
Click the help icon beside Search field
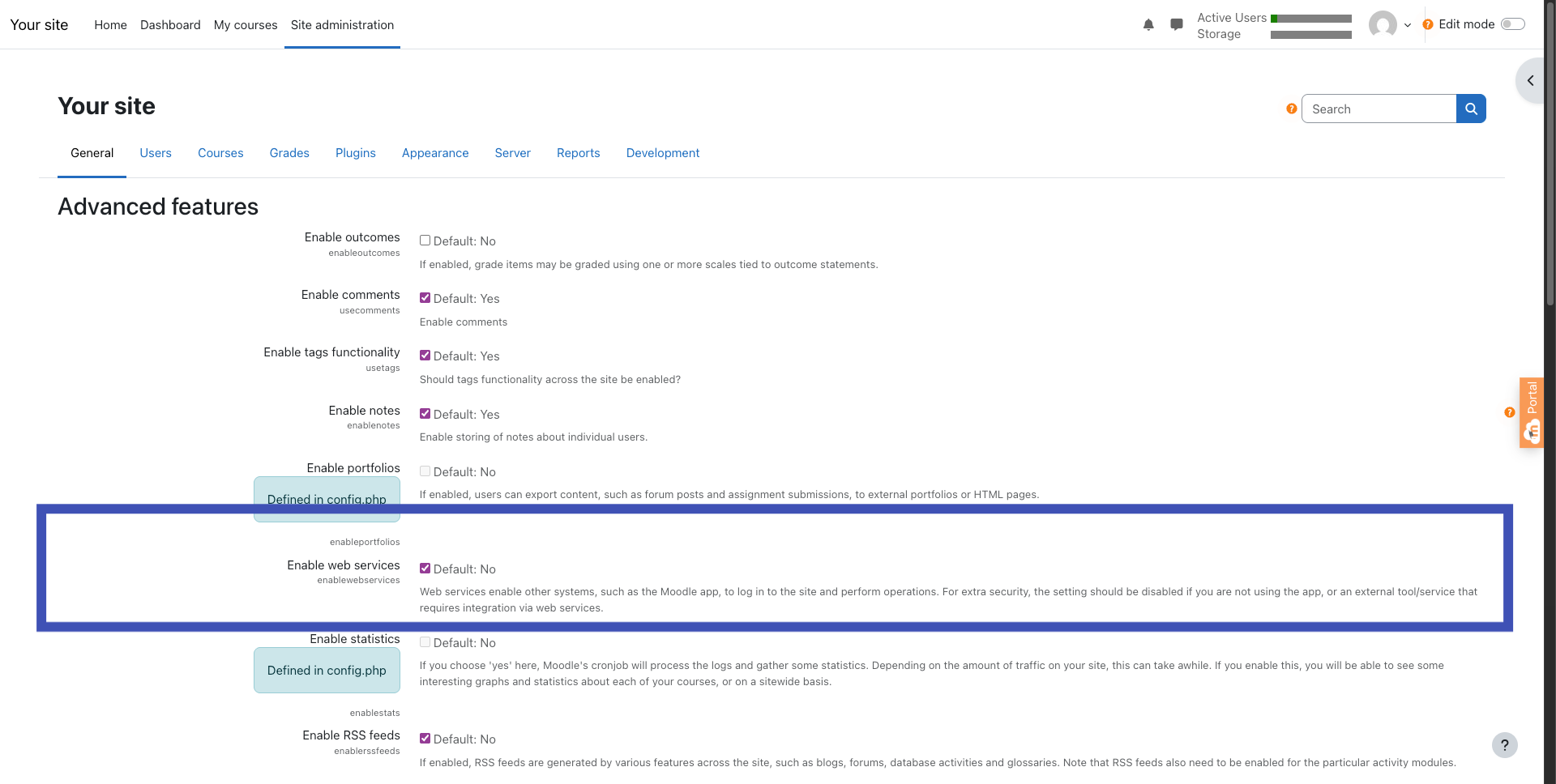pos(1292,109)
